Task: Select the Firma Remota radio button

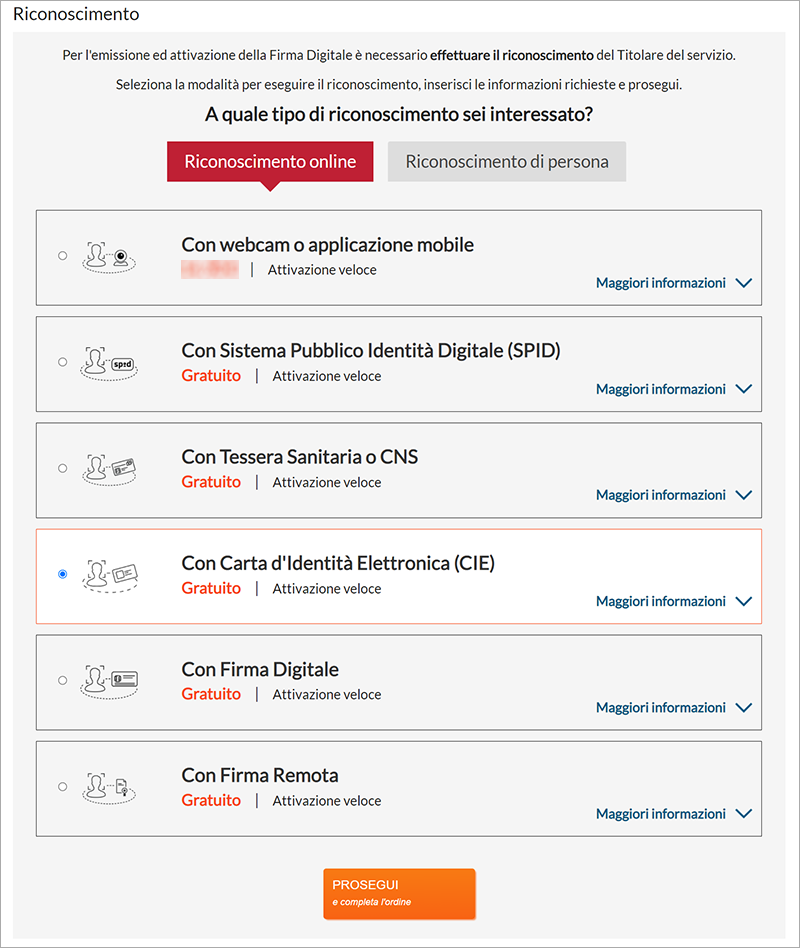Action: (x=62, y=787)
